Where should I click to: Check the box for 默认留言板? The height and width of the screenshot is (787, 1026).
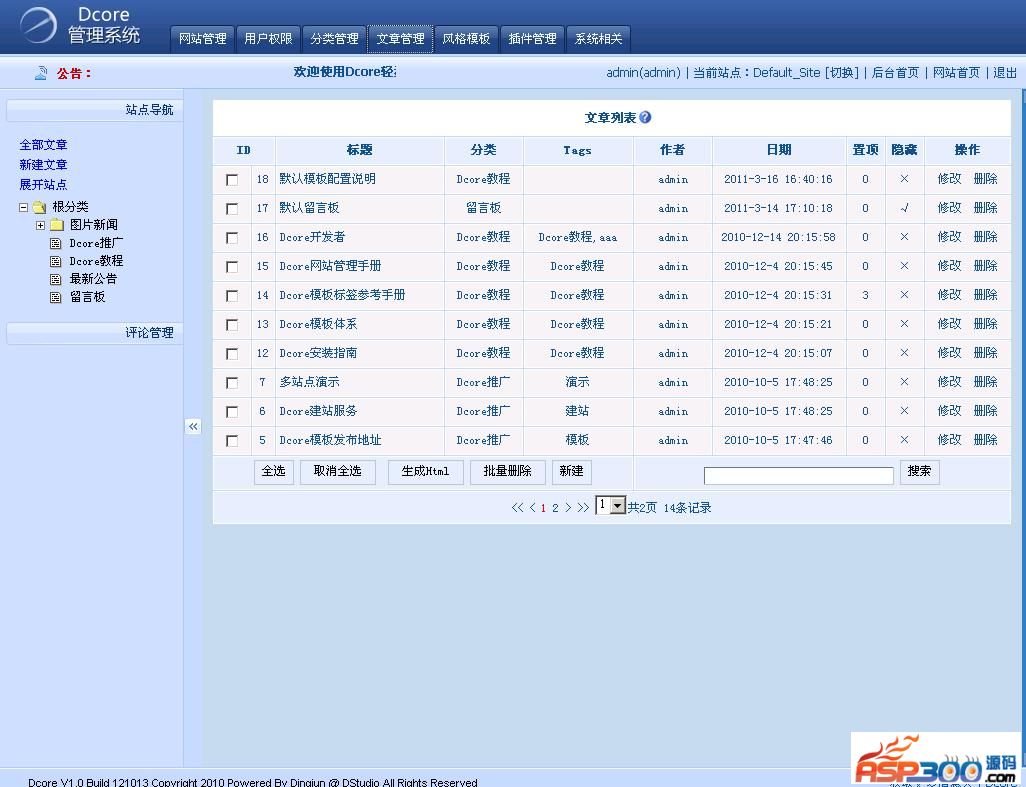(x=232, y=209)
